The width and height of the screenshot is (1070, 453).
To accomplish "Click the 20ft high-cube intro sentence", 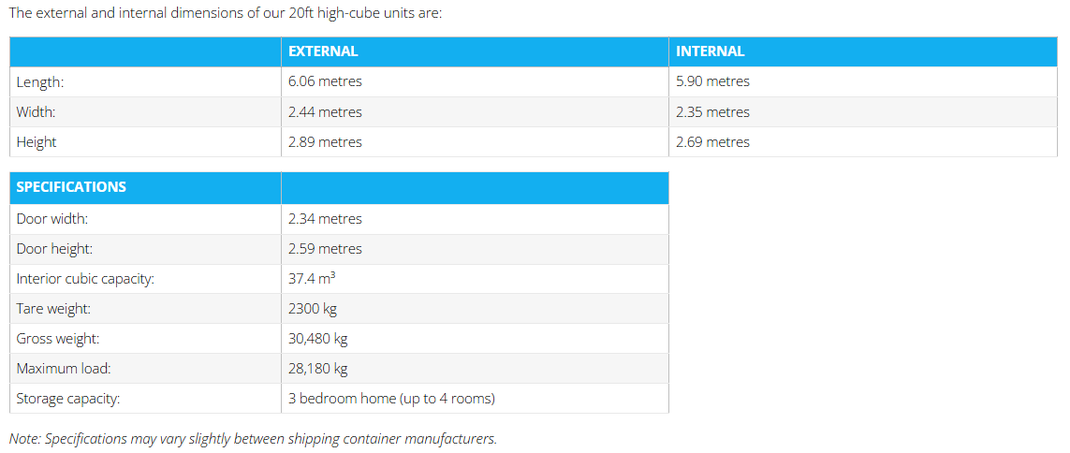I will pos(226,14).
